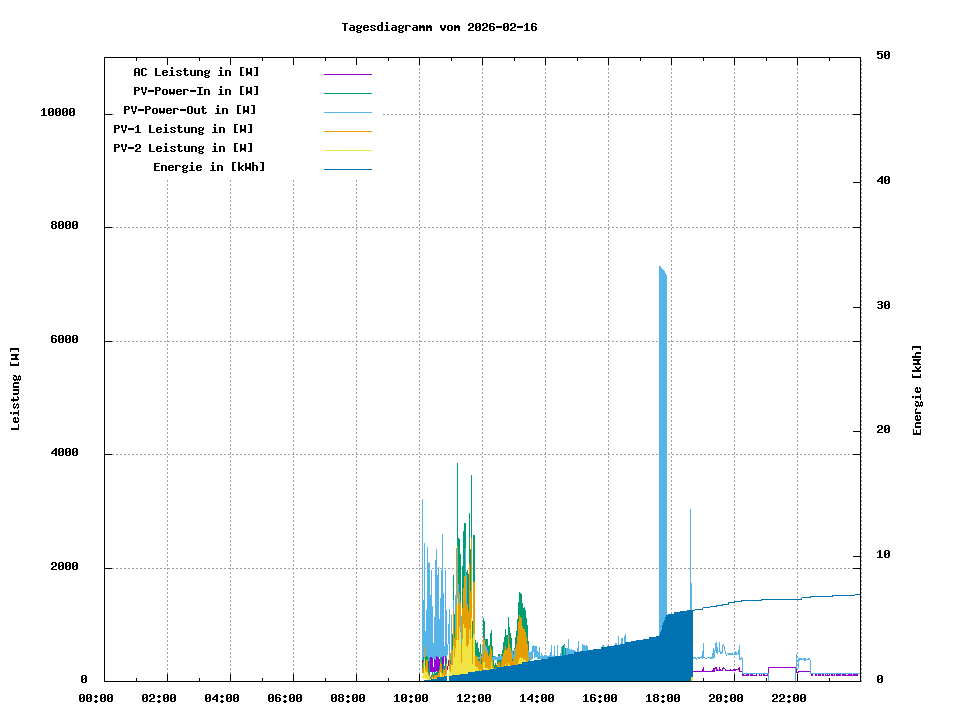The height and width of the screenshot is (720, 960).
Task: Click the 12:00 label on the time axis
Action: pyautogui.click(x=474, y=698)
